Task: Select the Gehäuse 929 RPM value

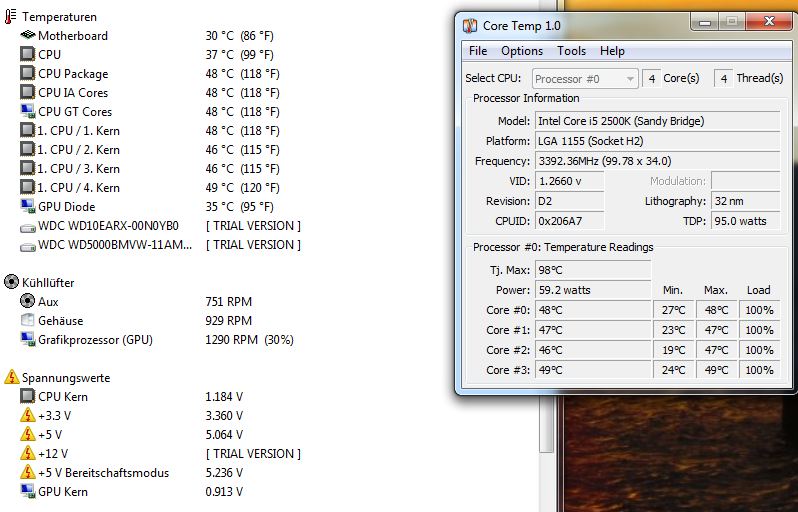Action: tap(229, 321)
